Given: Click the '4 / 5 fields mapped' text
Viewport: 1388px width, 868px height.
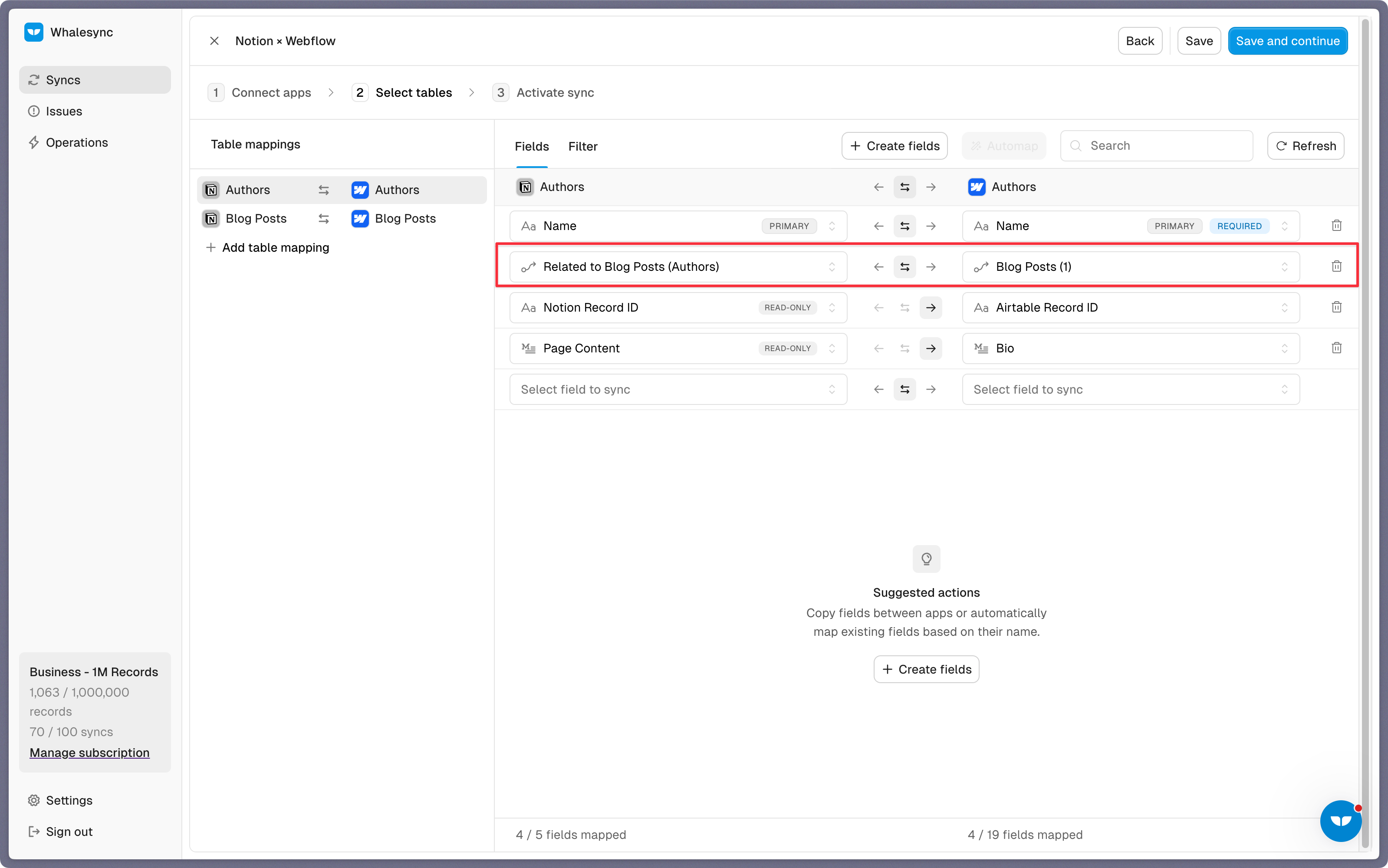Looking at the screenshot, I should (x=571, y=835).
